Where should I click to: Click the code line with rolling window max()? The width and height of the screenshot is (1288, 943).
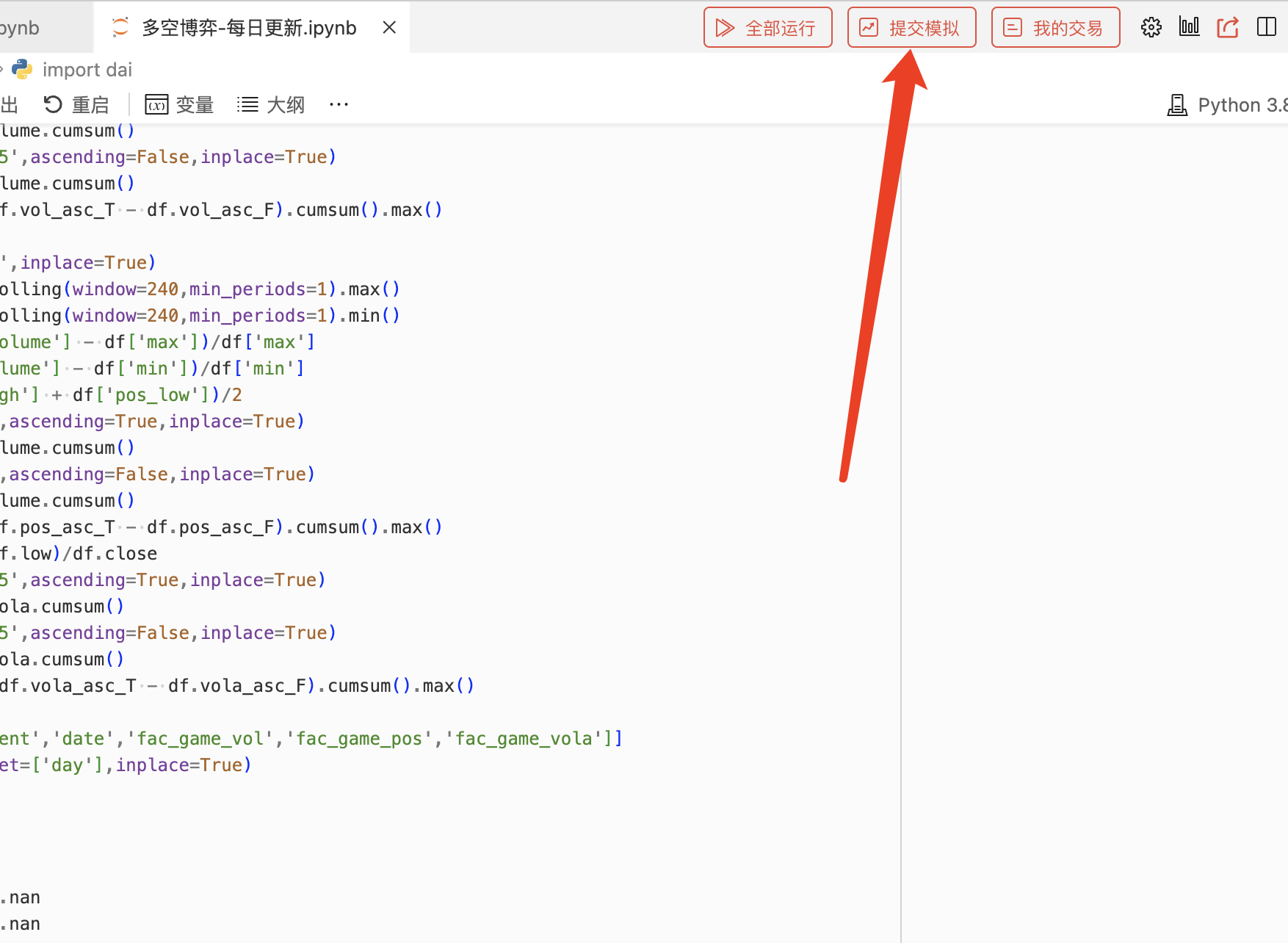220,289
